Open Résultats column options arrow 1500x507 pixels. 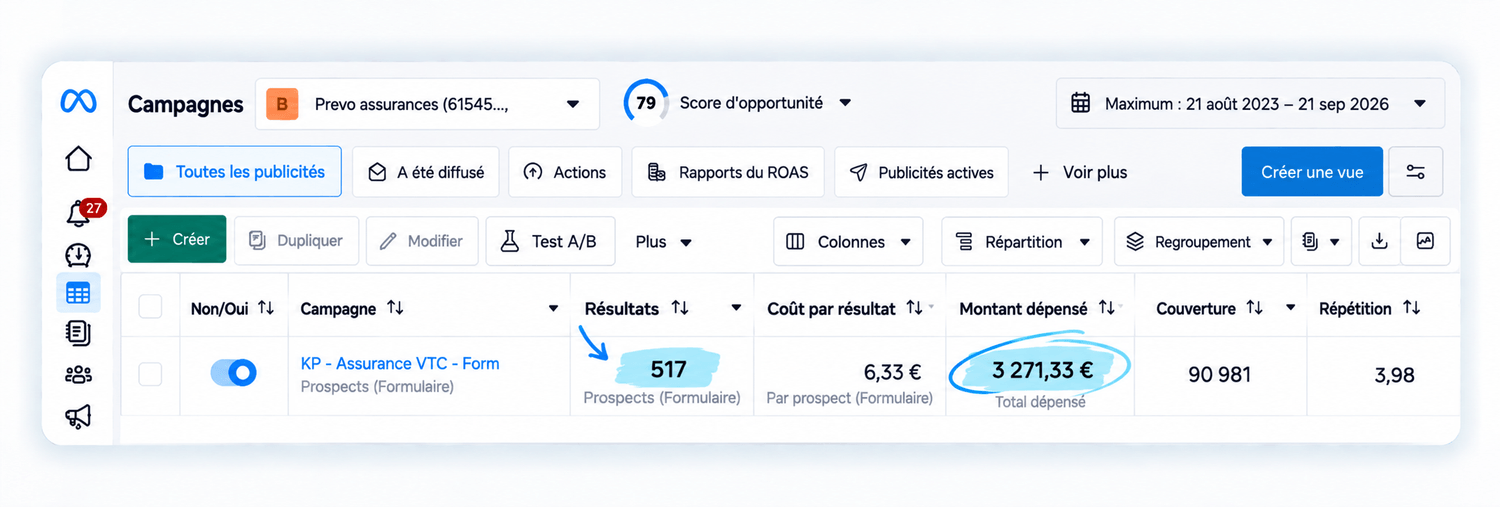coord(736,308)
